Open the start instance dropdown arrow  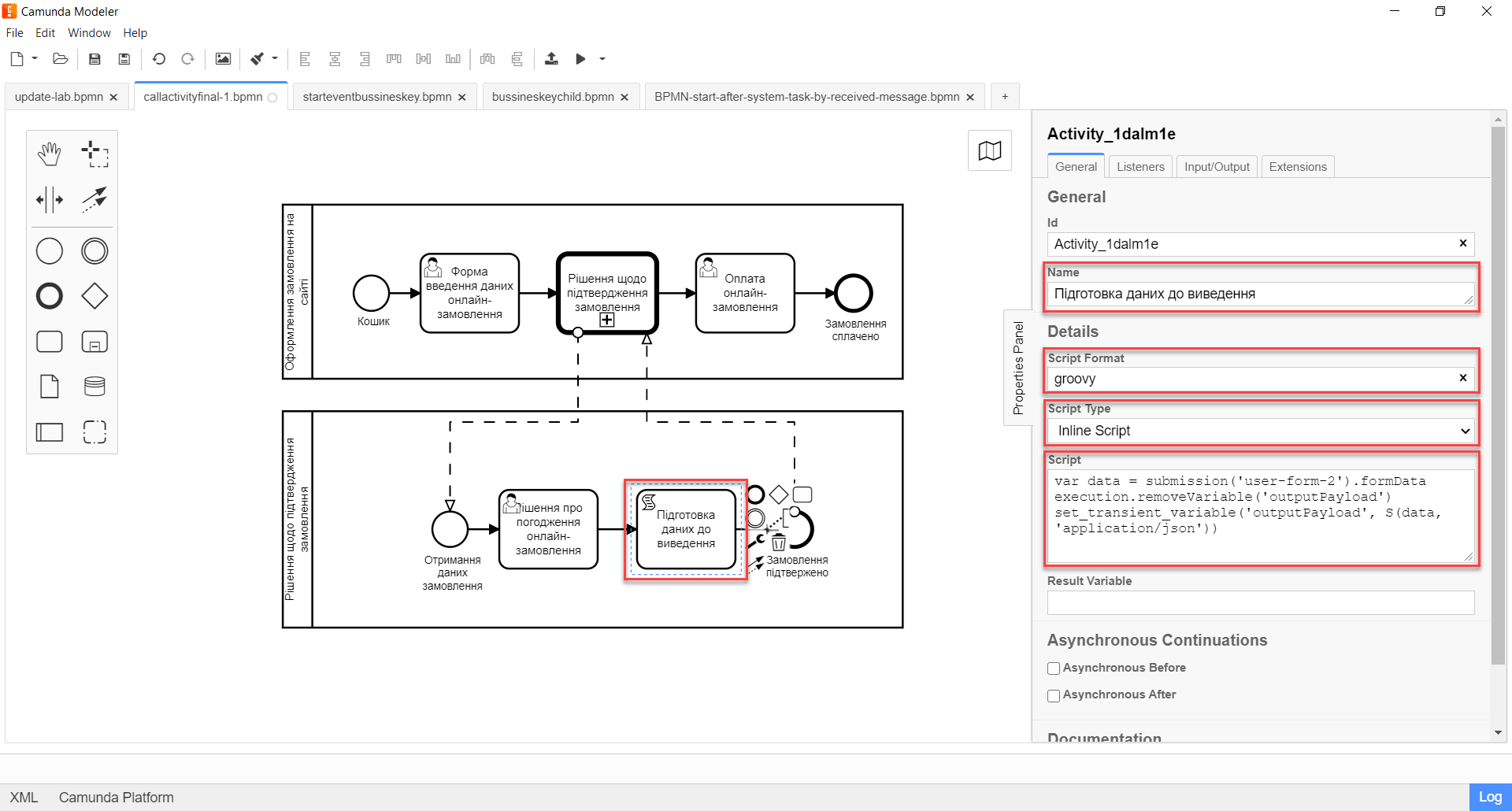[x=602, y=59]
